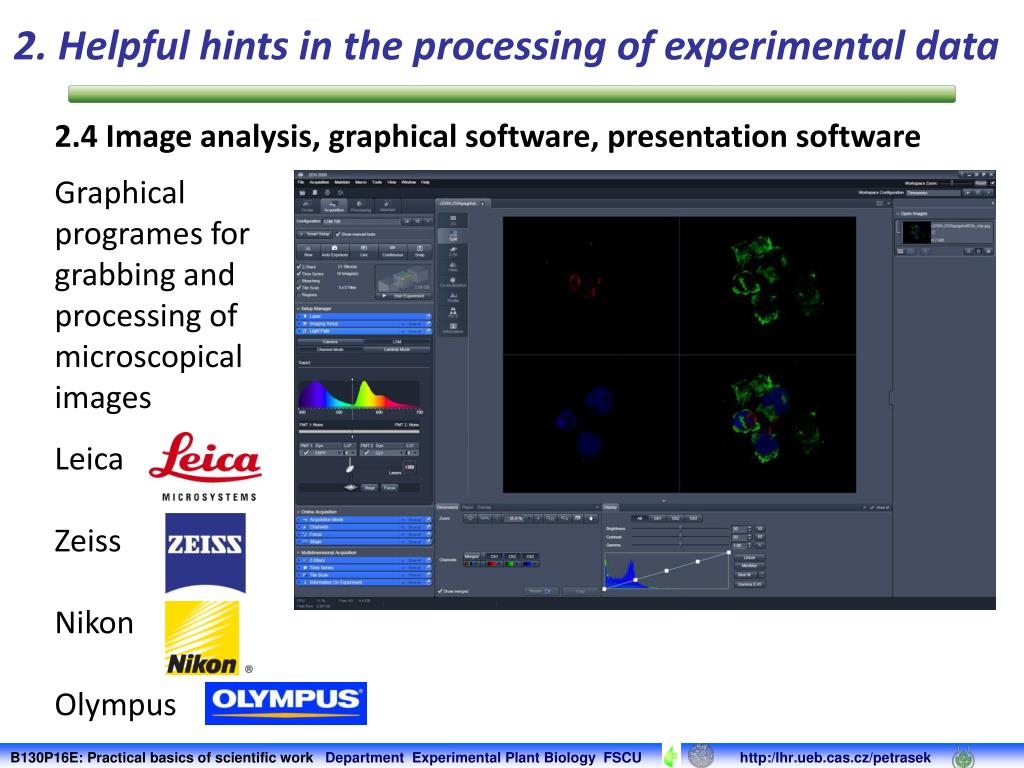1024x768 pixels.
Task: Click the open folder toolbar icon
Action: tap(302, 193)
